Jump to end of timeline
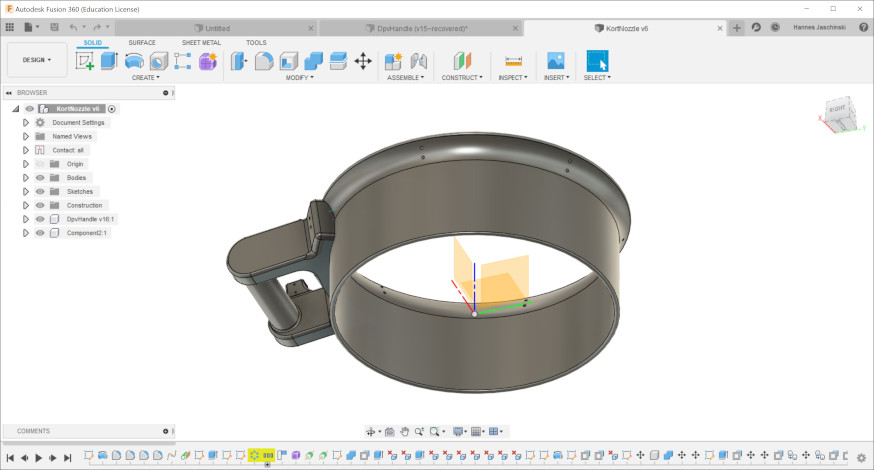 [67, 458]
